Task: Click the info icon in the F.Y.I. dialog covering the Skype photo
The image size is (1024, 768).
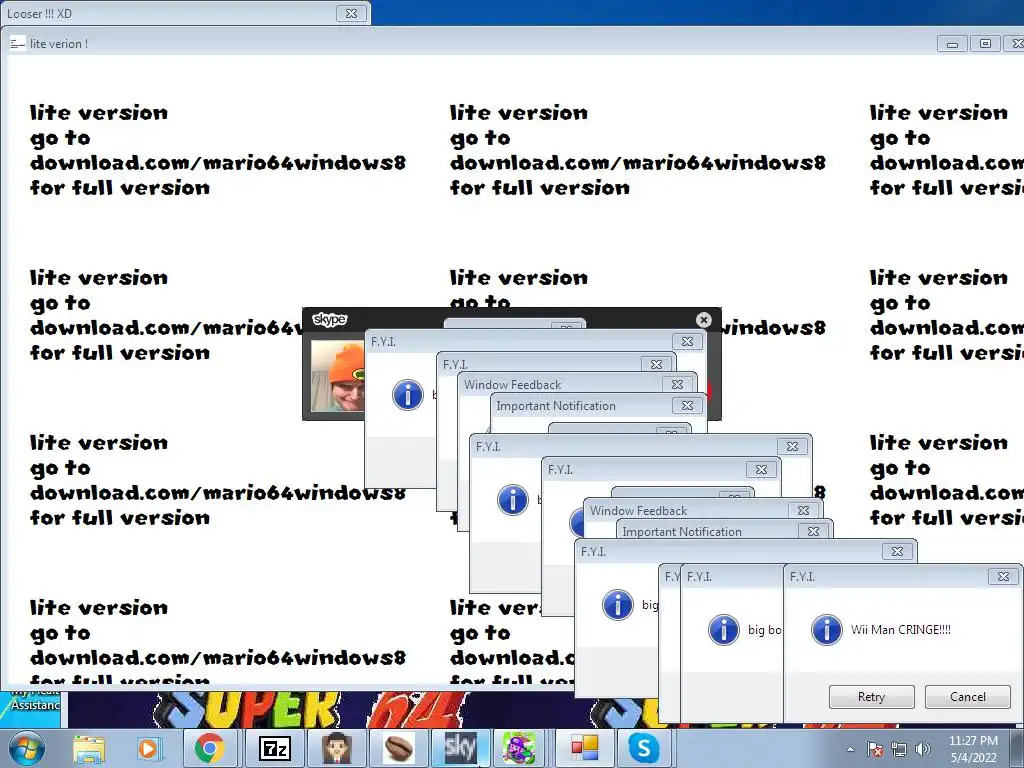Action: pos(408,395)
